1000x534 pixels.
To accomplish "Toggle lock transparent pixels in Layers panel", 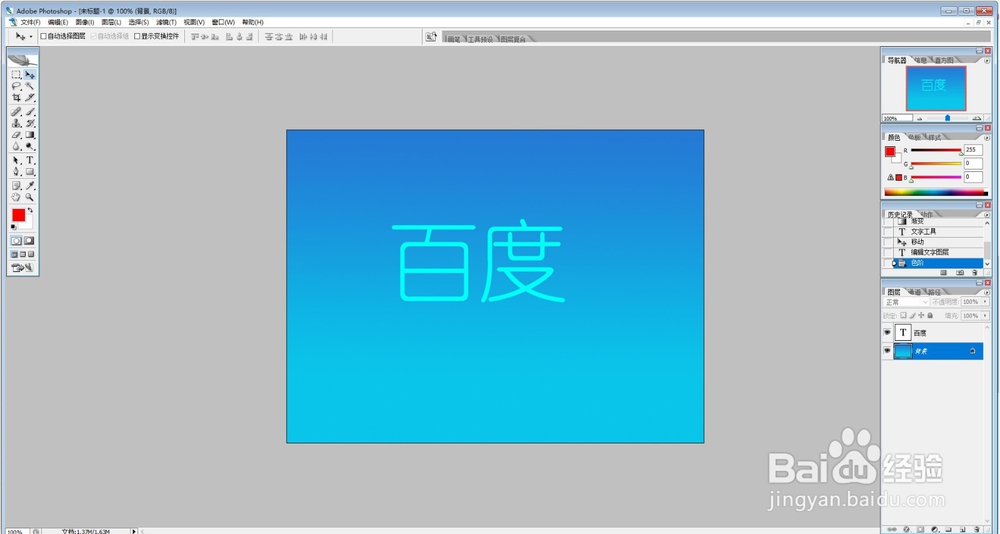I will click(x=904, y=315).
